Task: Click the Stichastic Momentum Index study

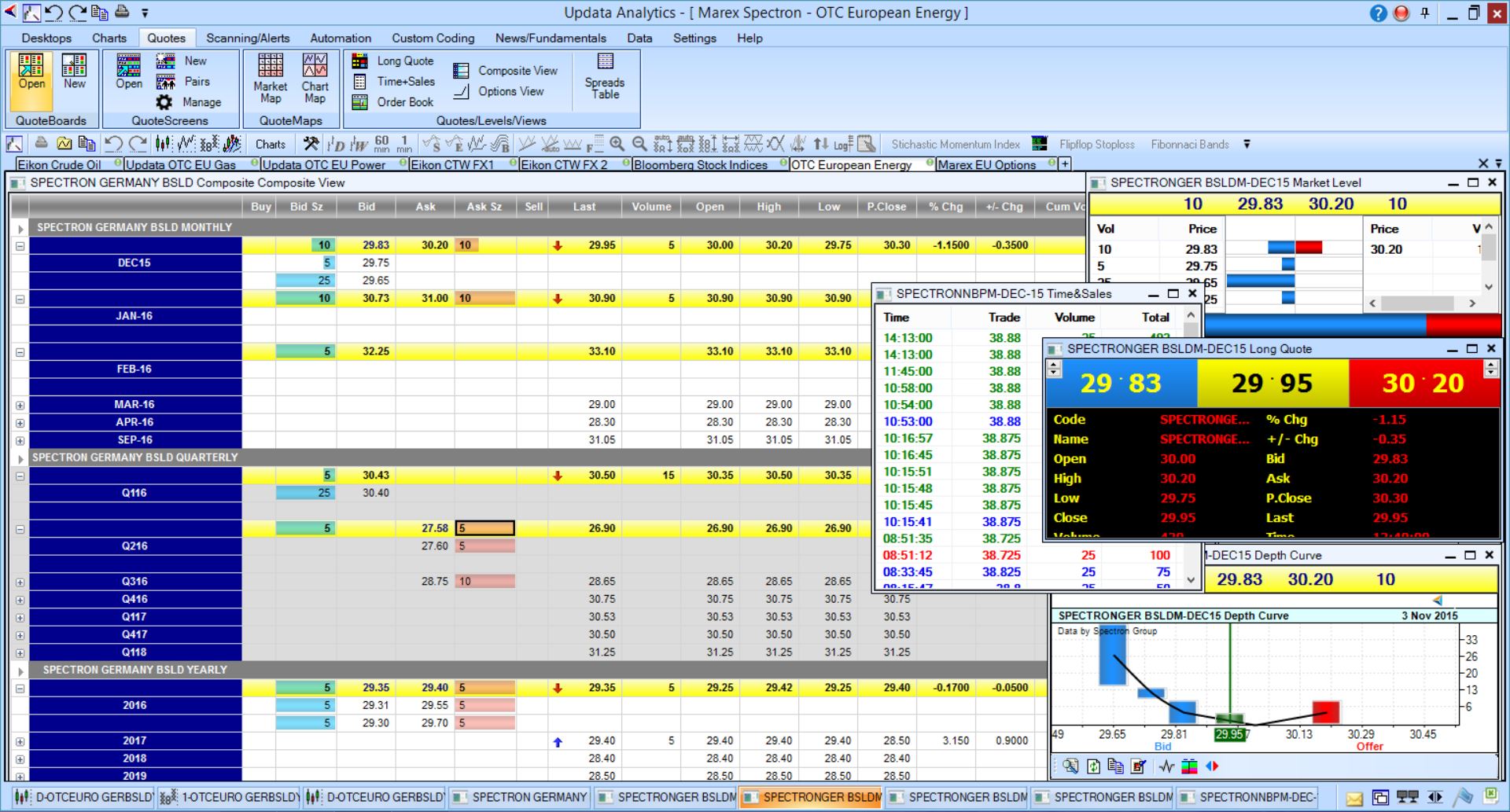Action: point(956,145)
